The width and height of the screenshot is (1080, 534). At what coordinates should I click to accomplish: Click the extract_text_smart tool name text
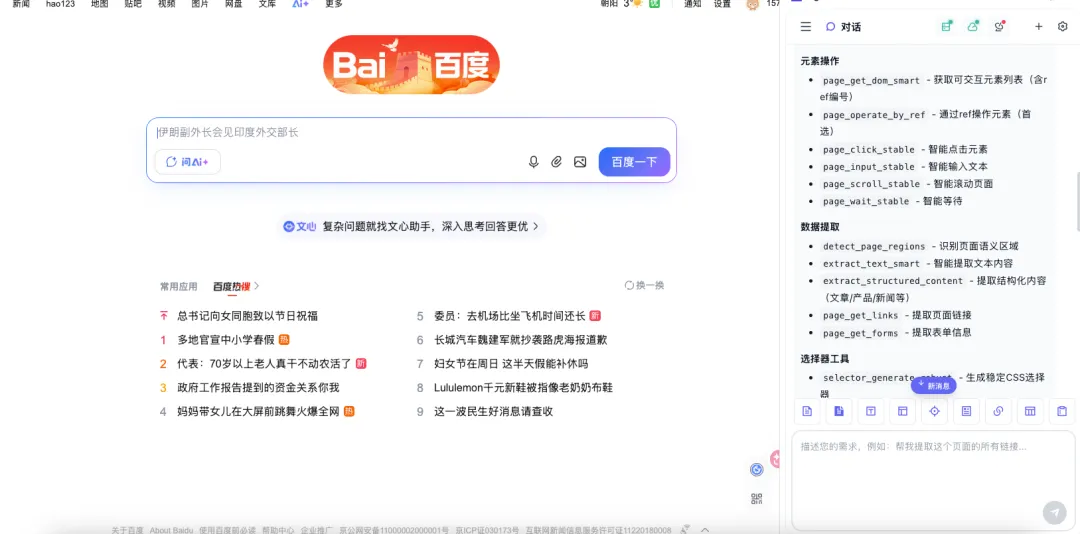(x=871, y=264)
